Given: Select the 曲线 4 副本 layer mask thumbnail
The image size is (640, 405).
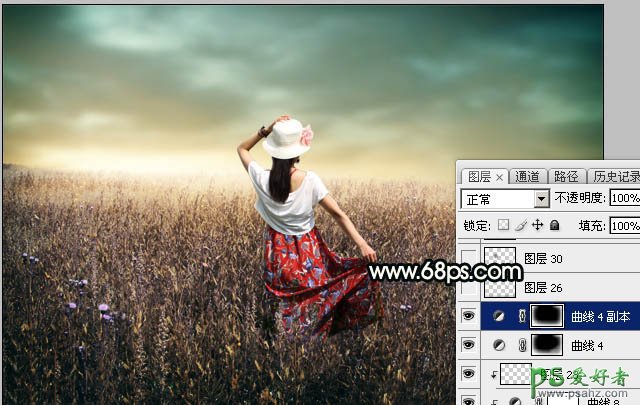Looking at the screenshot, I should [548, 317].
